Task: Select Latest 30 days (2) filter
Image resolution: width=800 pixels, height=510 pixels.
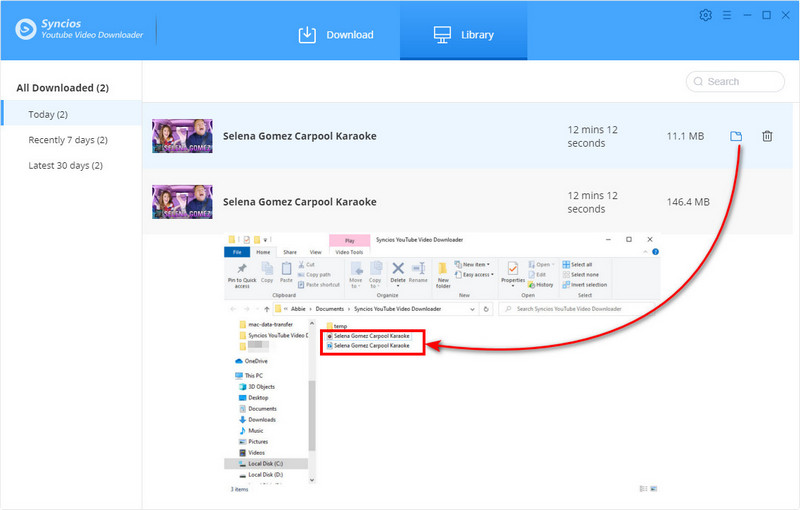Action: [x=65, y=165]
